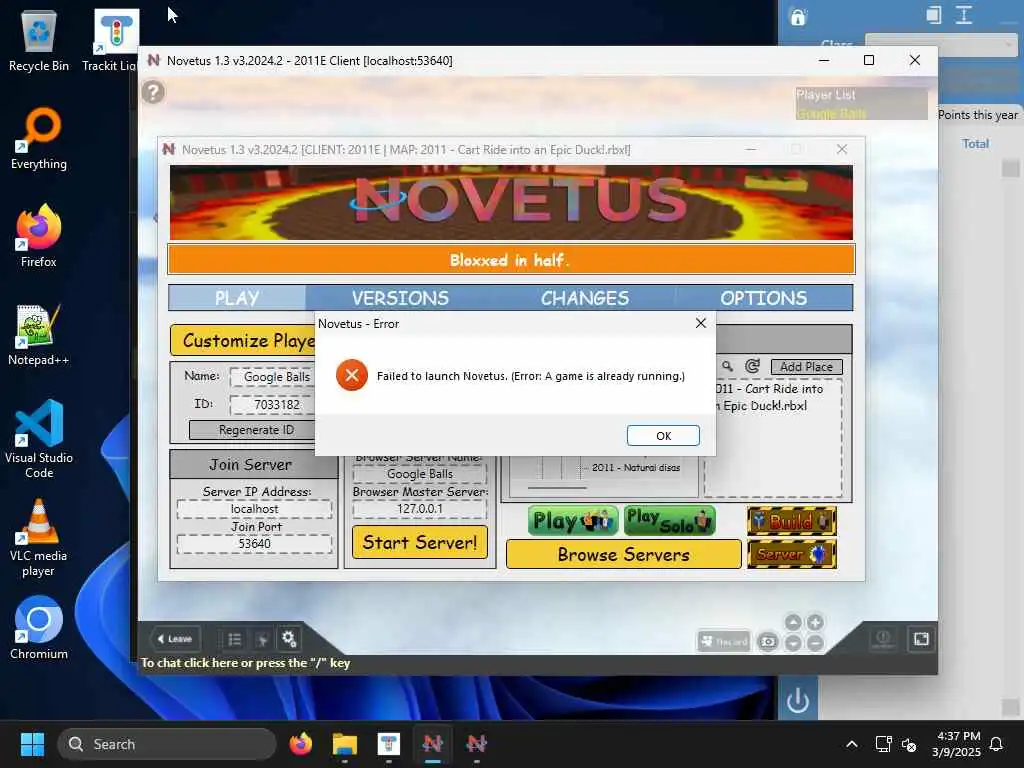Open the OPTIONS tab
Screen dimensions: 1024x768
[763, 298]
